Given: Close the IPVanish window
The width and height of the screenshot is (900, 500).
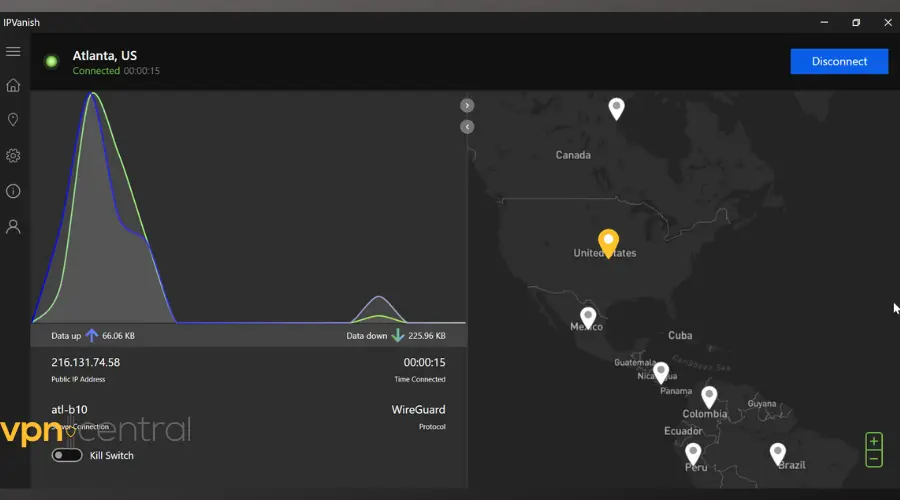Looking at the screenshot, I should (x=888, y=22).
